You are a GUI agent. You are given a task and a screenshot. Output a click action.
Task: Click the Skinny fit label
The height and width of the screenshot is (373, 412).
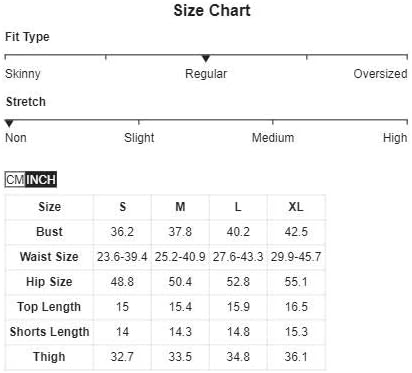tap(23, 74)
